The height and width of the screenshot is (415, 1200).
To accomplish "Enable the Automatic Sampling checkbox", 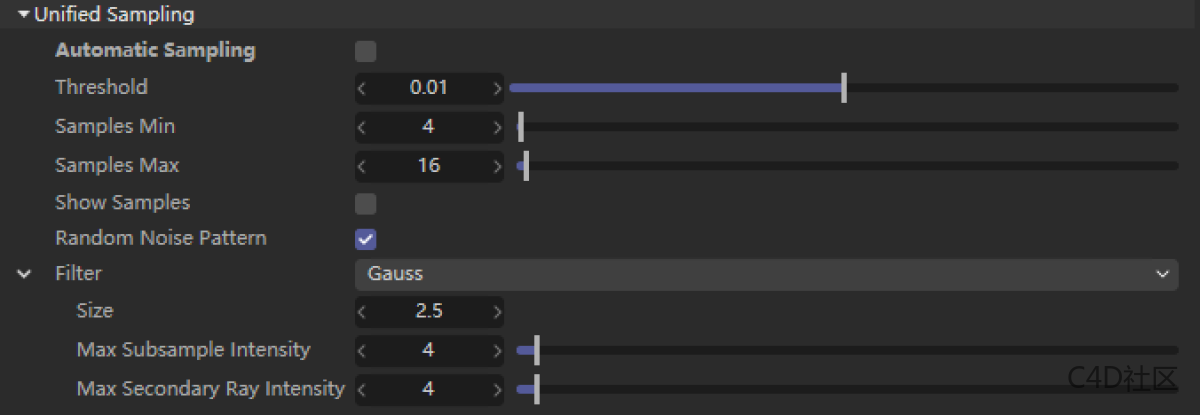I will click(366, 51).
